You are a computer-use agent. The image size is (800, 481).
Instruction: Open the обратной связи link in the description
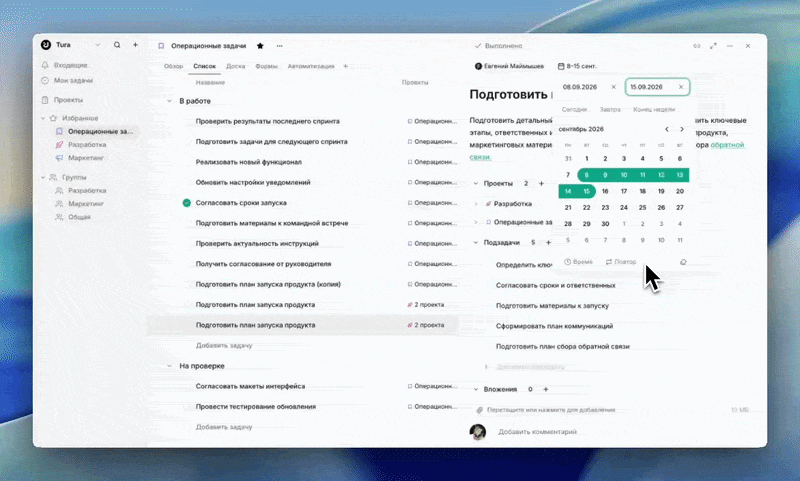727,145
